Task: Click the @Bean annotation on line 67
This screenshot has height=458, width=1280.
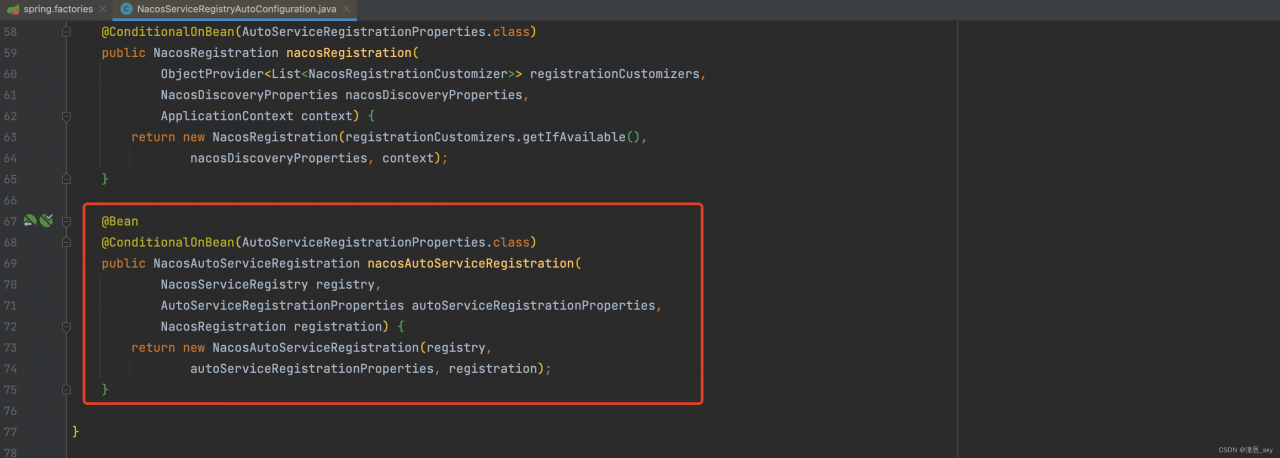Action: point(120,221)
